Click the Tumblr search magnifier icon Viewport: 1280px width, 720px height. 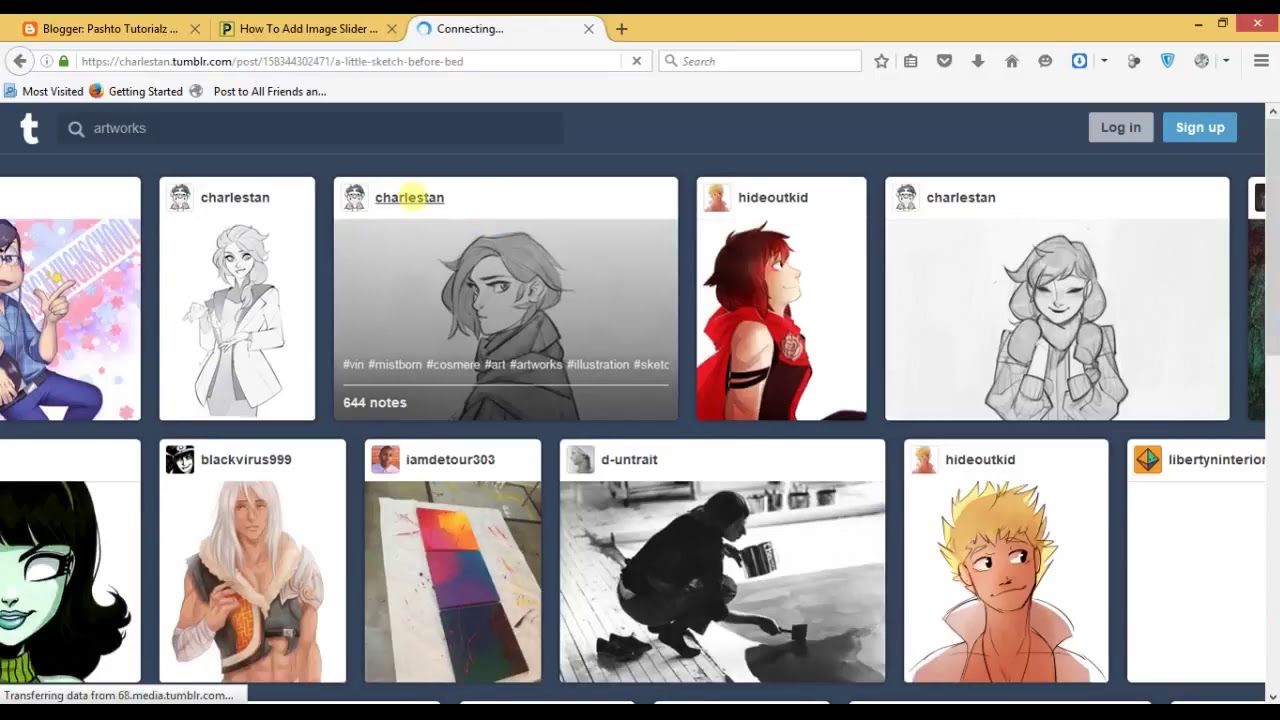pos(76,128)
